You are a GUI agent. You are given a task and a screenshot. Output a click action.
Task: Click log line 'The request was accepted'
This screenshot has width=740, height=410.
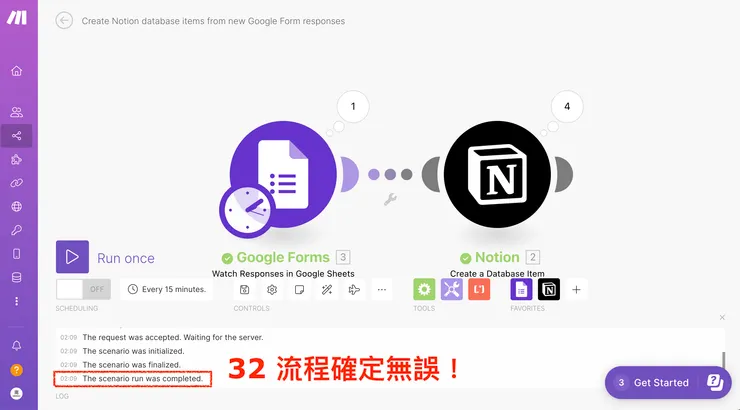[x=173, y=337]
